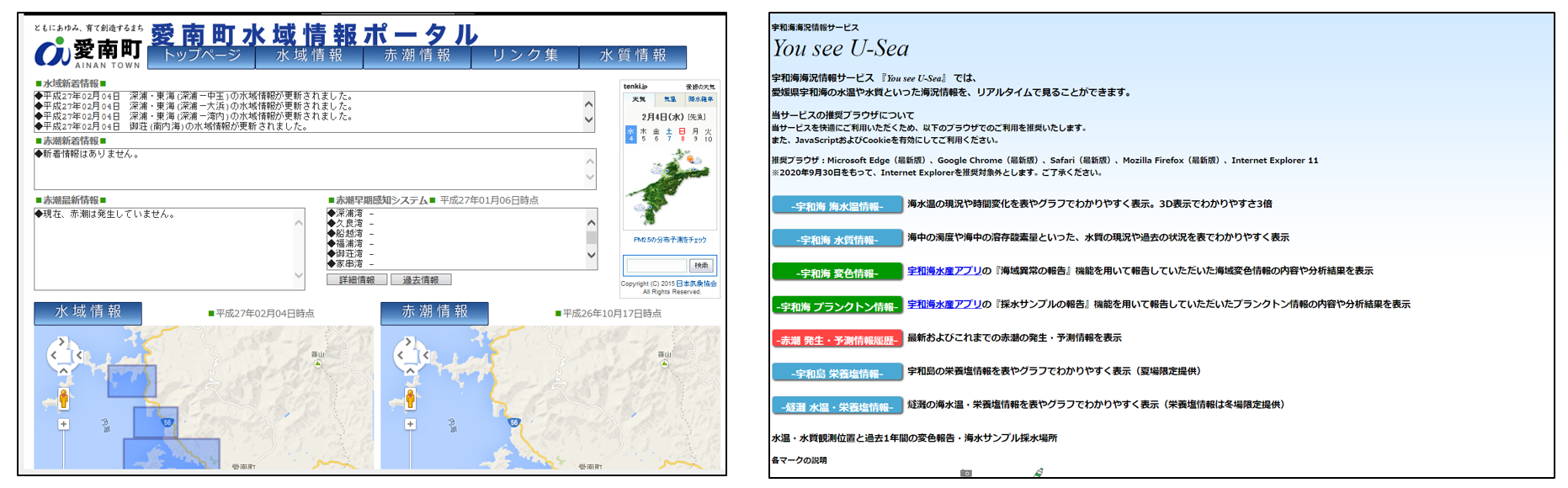Open トップページ in the portal navigation

pyautogui.click(x=202, y=56)
